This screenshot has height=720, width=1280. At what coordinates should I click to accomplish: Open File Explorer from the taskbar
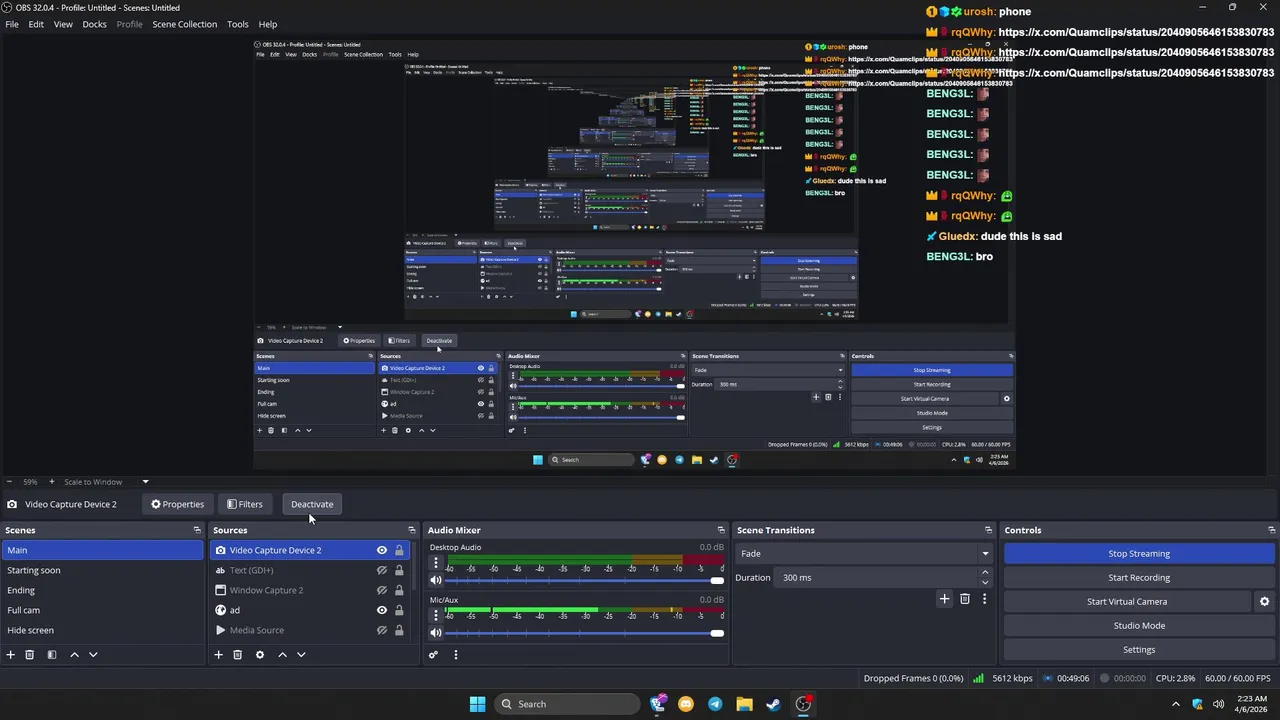coord(744,704)
